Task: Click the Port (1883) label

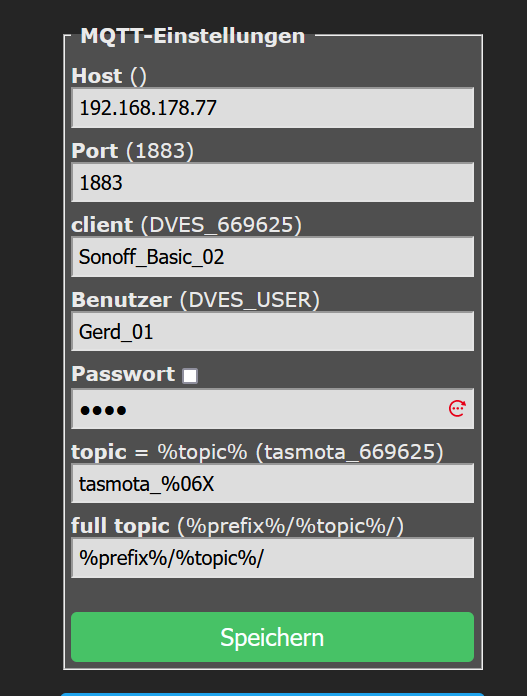Action: coord(132,151)
